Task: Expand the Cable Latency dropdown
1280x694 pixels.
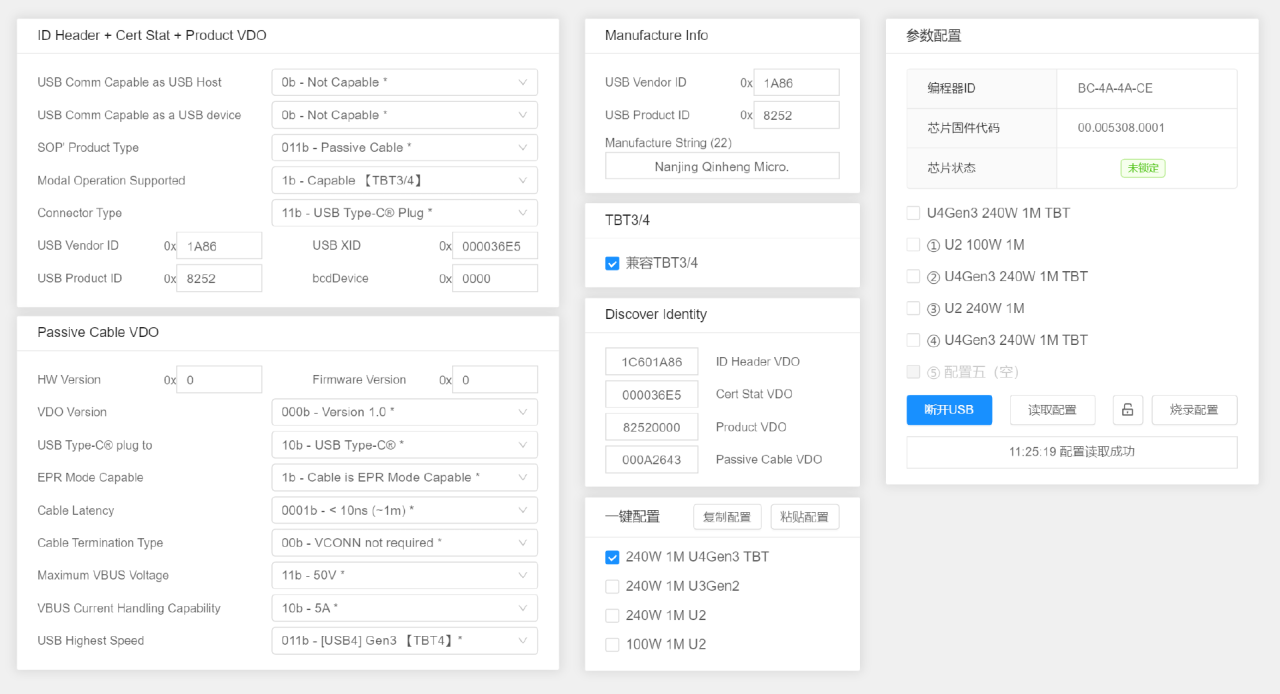Action: point(404,511)
